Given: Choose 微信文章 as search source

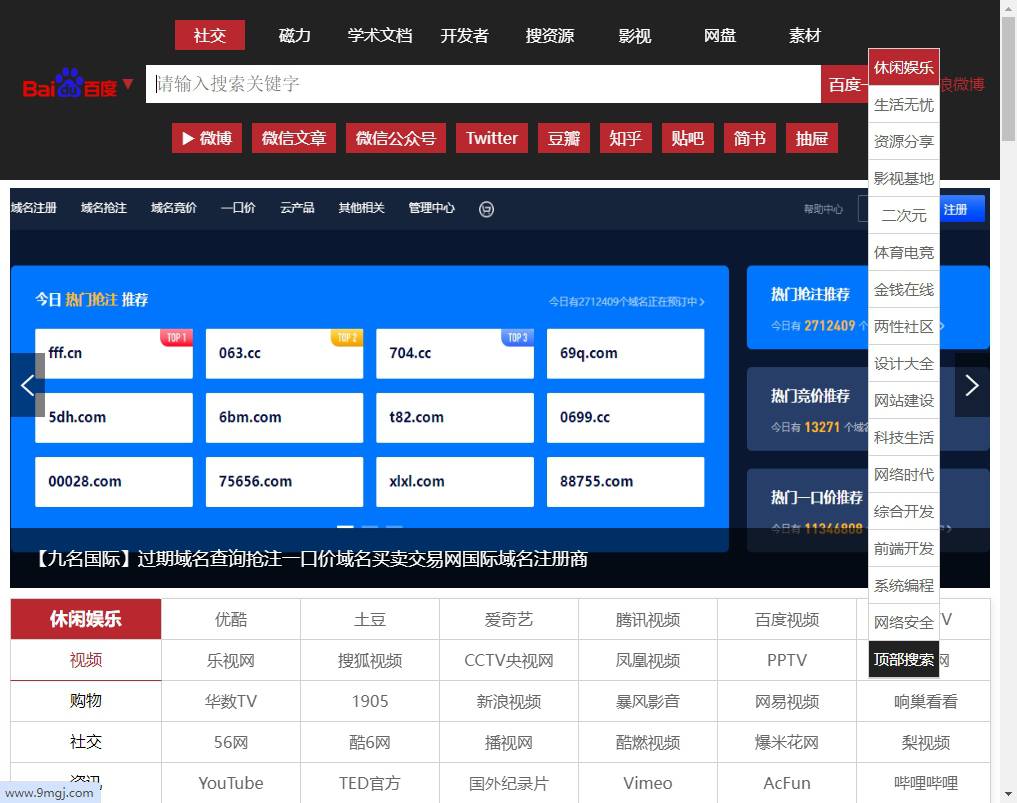Looking at the screenshot, I should [x=294, y=138].
